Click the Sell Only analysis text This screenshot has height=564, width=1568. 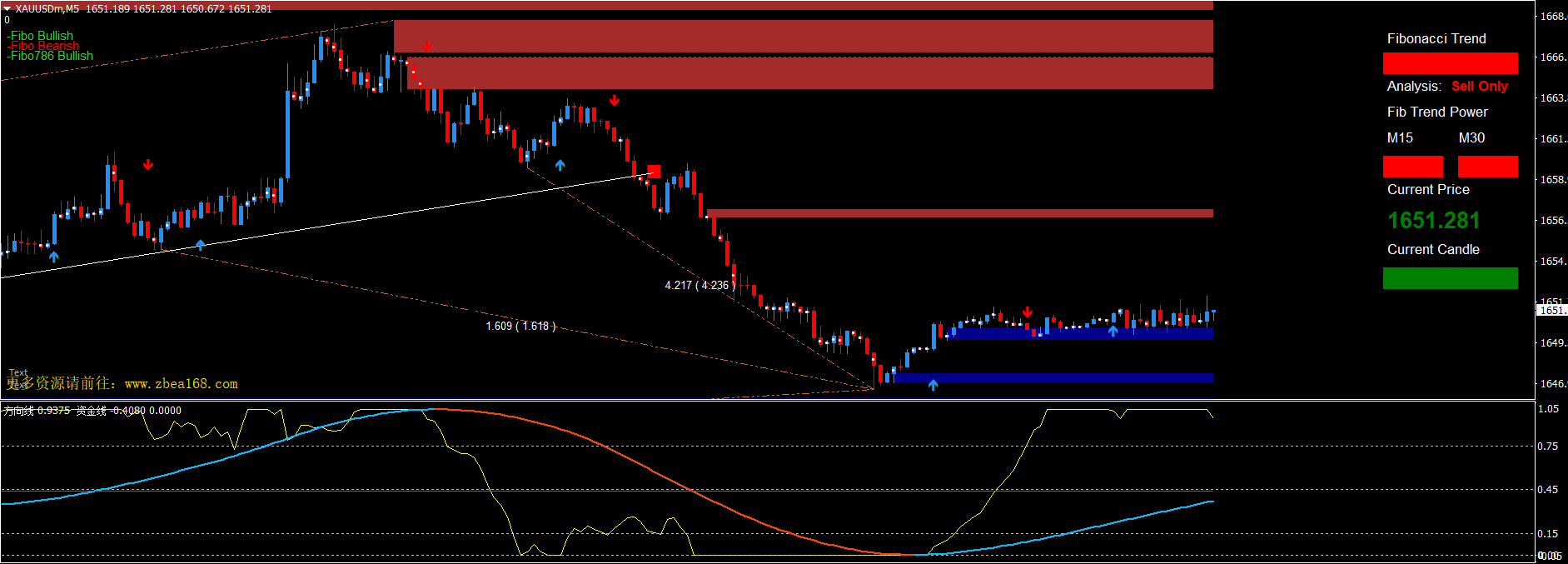point(1480,86)
